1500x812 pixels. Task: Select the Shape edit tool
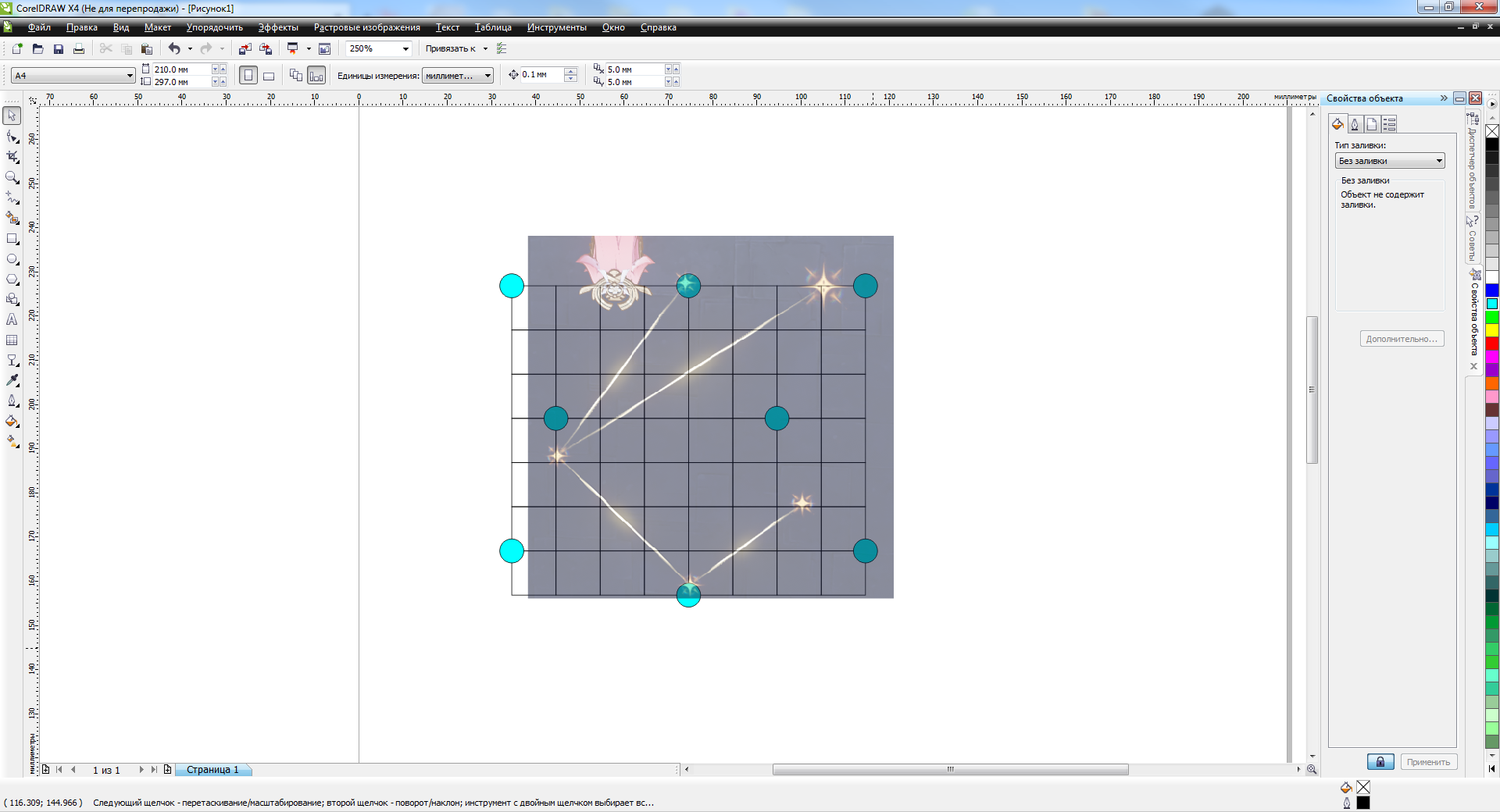tap(12, 137)
